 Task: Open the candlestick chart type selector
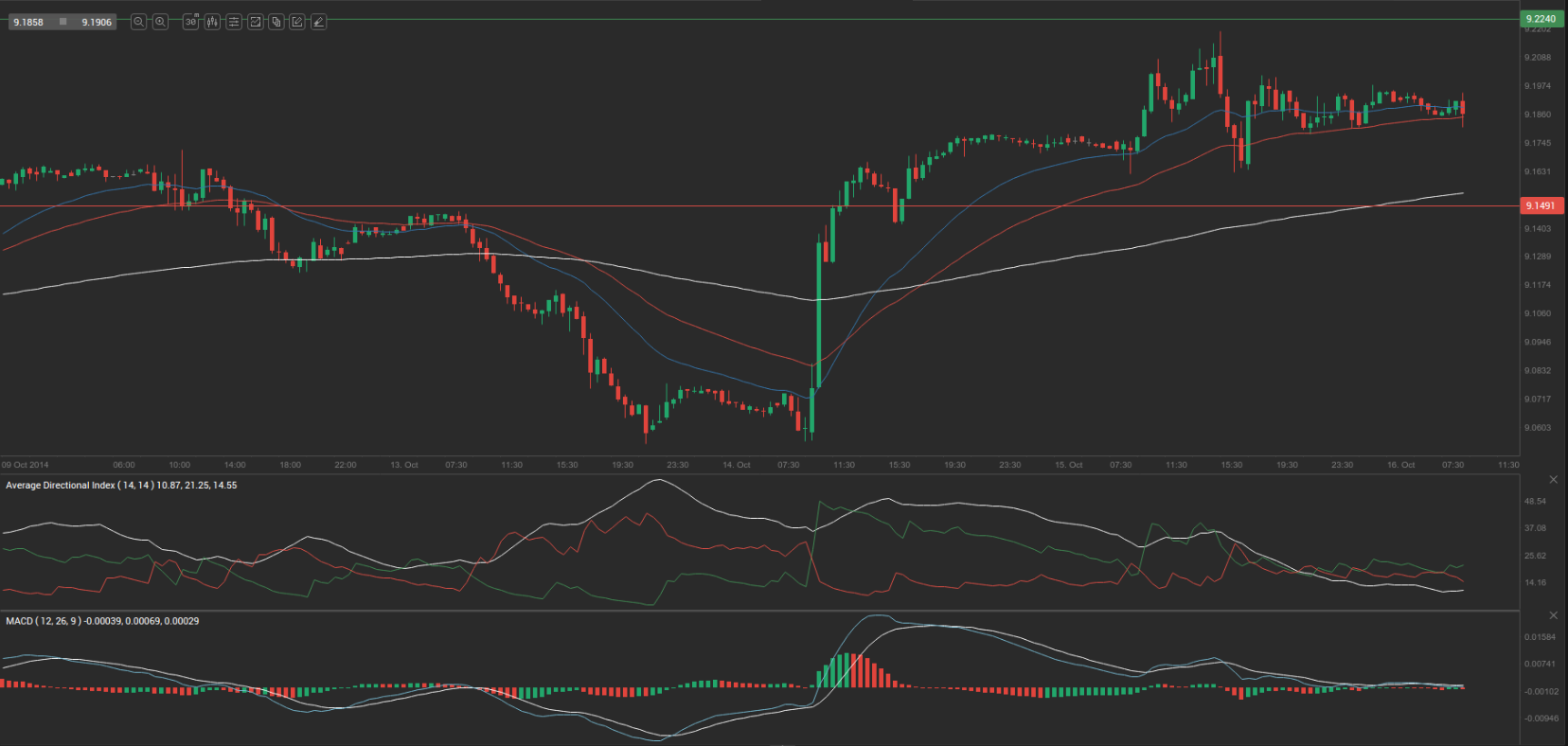tap(212, 22)
